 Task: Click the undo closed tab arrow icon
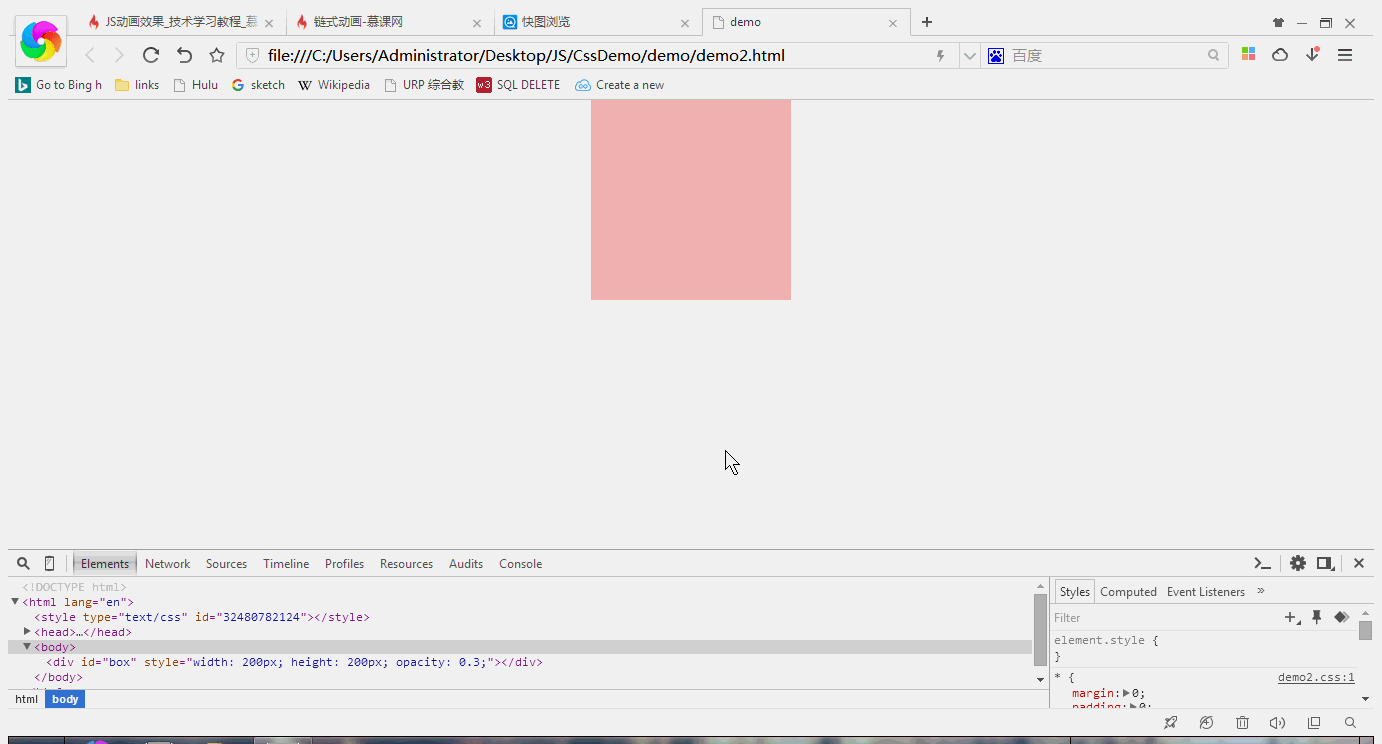pyautogui.click(x=184, y=55)
